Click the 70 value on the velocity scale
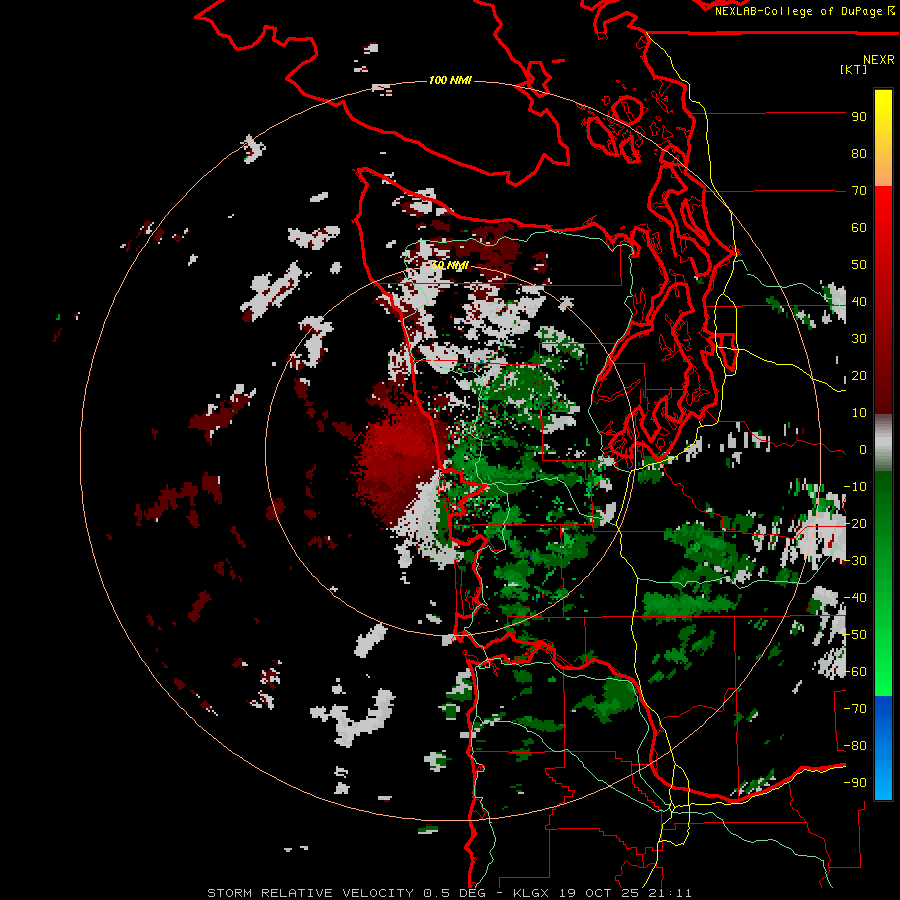Image resolution: width=900 pixels, height=900 pixels. click(859, 191)
